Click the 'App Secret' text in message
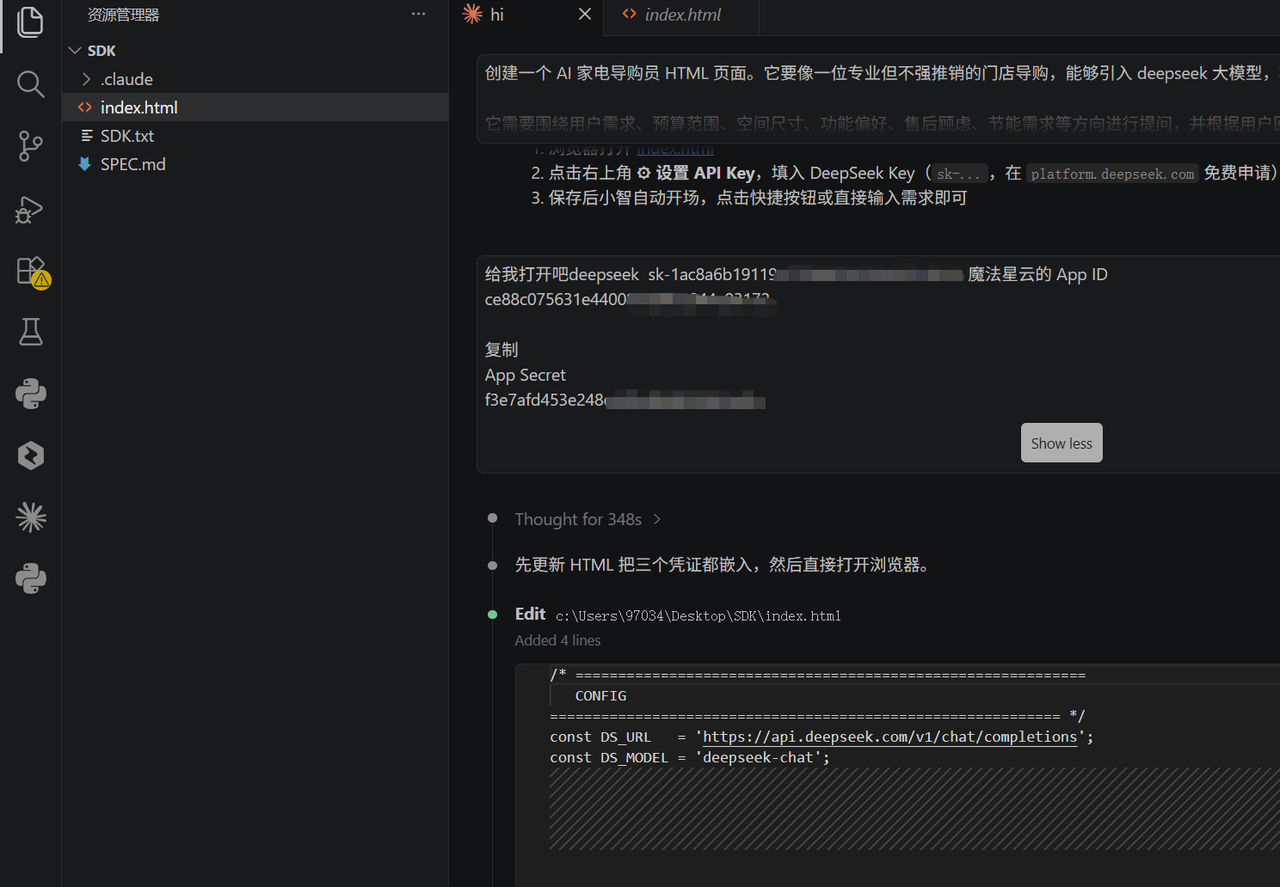 525,375
